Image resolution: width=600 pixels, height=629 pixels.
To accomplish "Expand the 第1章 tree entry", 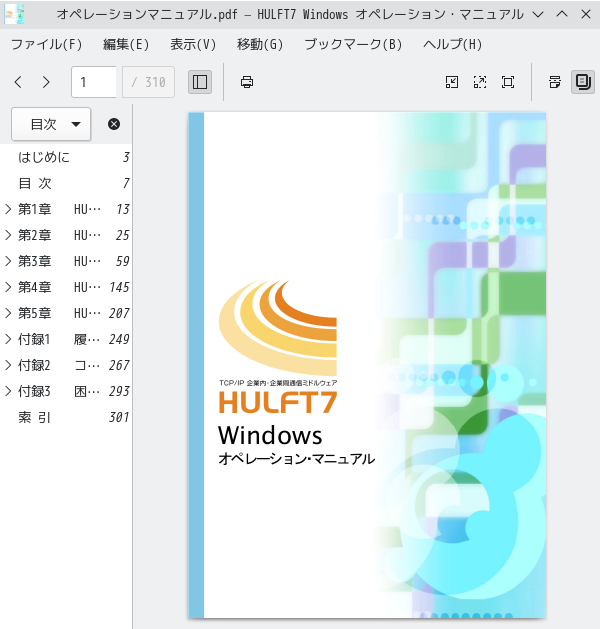I will coord(8,209).
